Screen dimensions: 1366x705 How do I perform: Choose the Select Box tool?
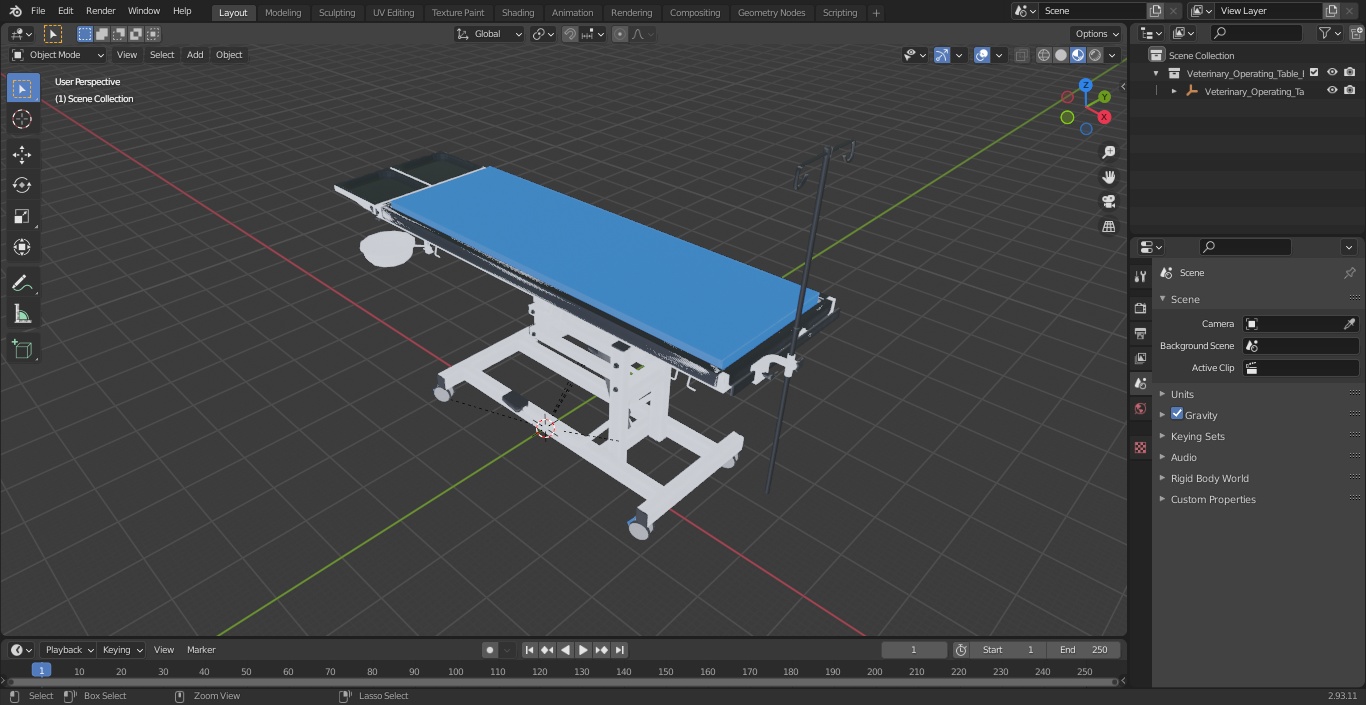pyautogui.click(x=22, y=88)
